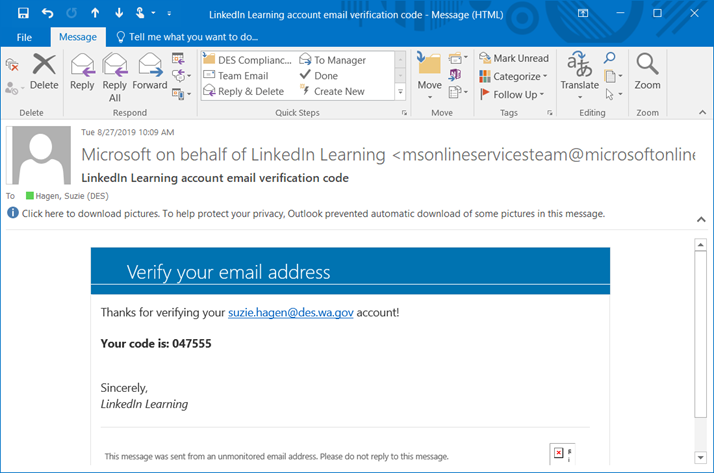This screenshot has width=714, height=473.
Task: Go to previous item with up arrow
Action: point(95,13)
